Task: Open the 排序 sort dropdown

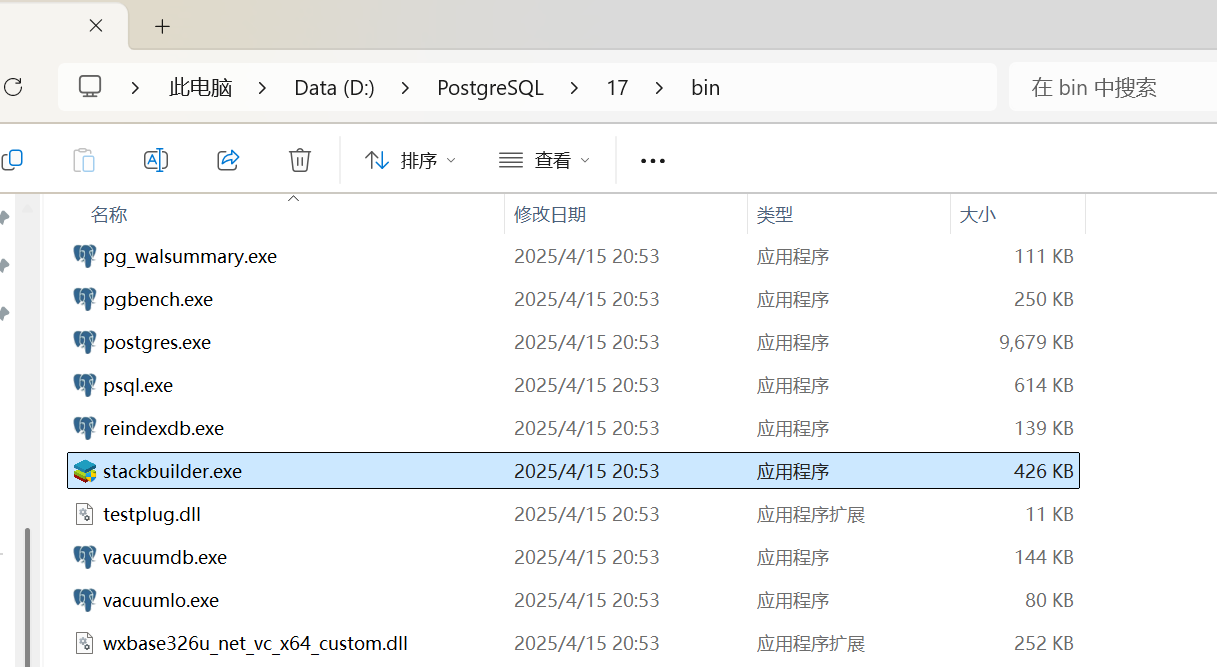Action: 410,160
